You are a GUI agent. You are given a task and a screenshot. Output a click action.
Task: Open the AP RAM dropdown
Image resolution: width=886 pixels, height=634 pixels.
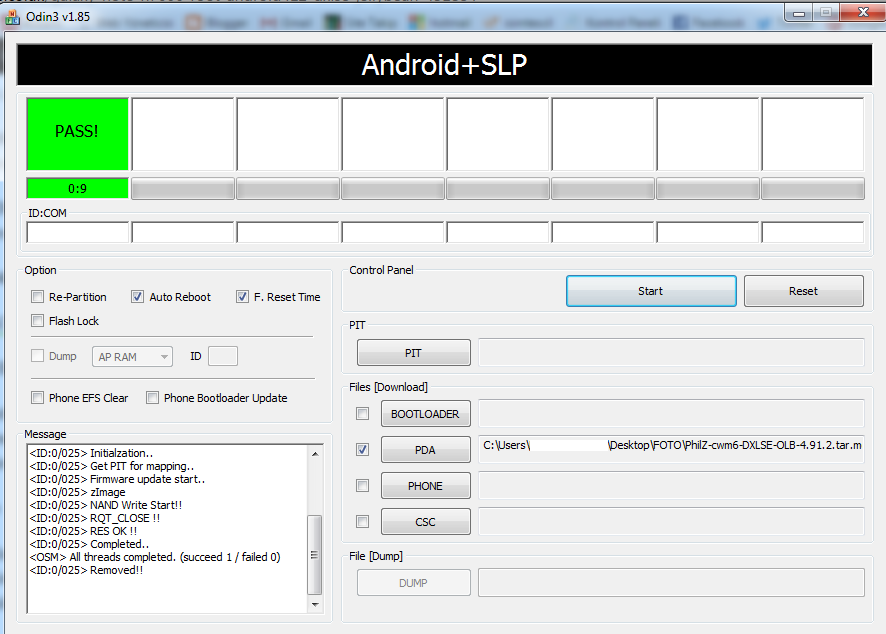click(x=132, y=357)
